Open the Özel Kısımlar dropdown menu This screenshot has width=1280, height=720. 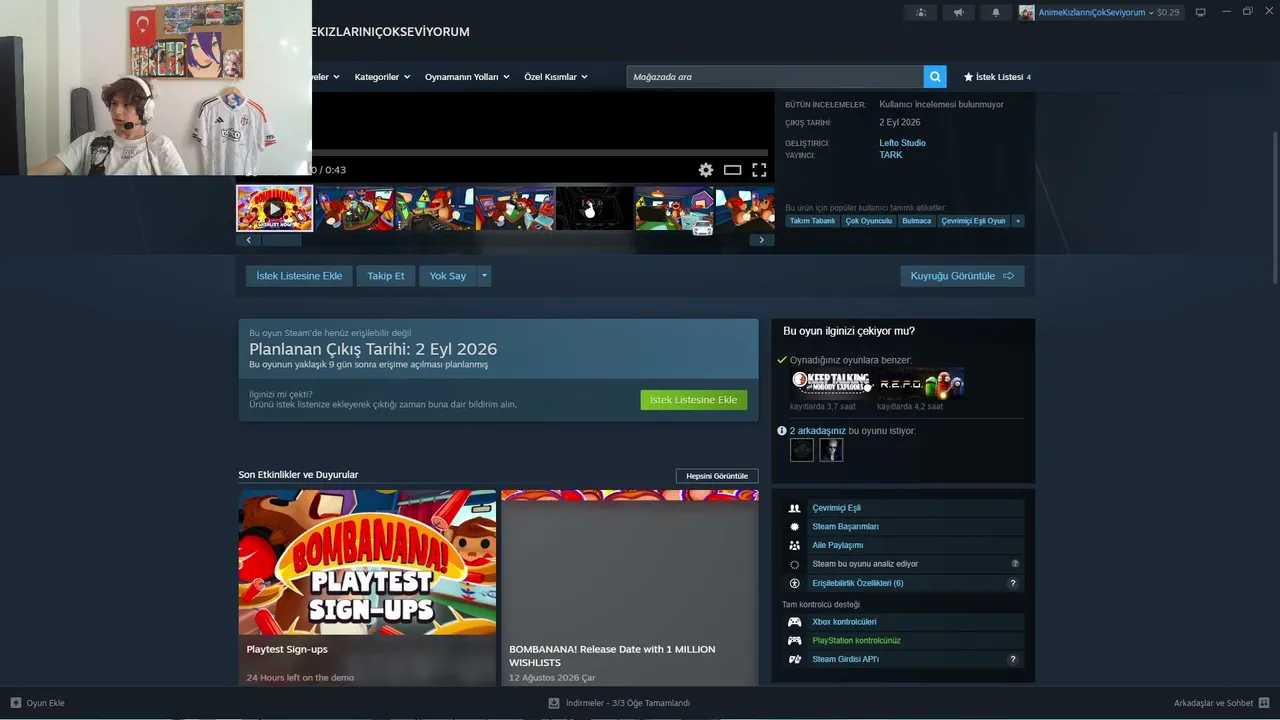556,77
